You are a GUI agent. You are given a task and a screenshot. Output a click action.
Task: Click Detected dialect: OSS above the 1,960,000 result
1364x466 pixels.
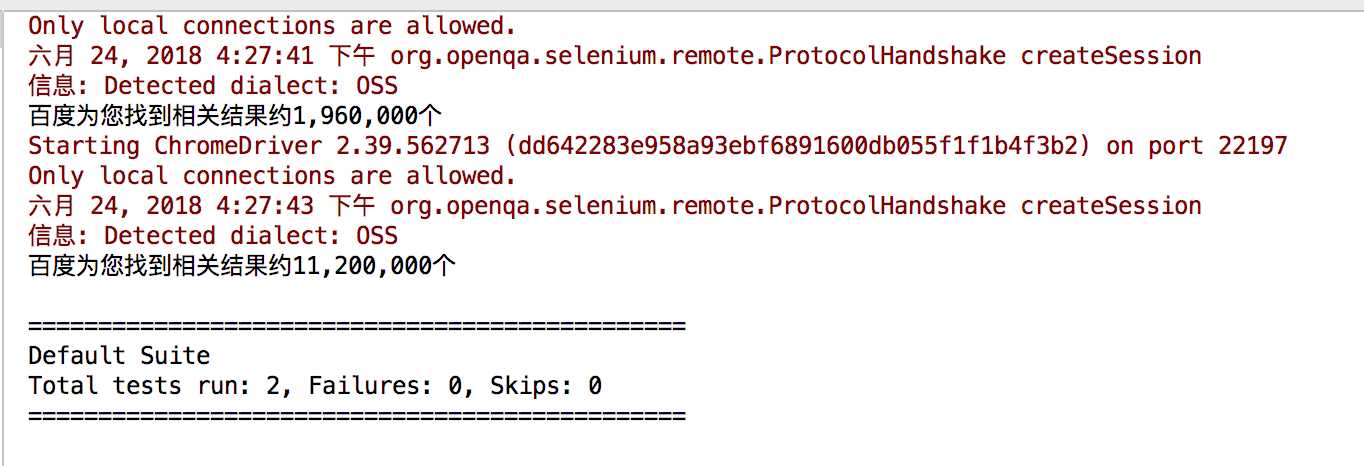[x=251, y=86]
